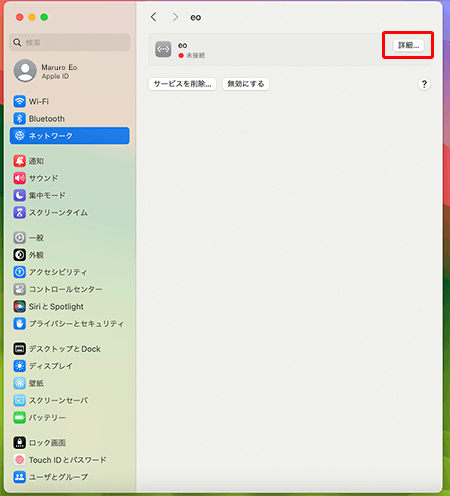Viewport: 450px width, 496px height.
Task: Open 通知 notifications bell icon
Action: [19, 161]
